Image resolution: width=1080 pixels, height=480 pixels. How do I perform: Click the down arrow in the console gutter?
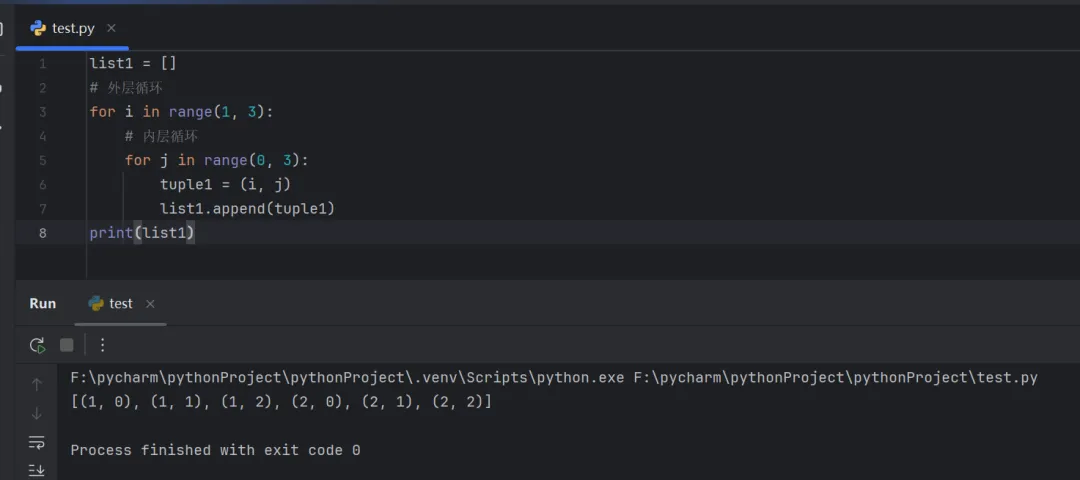tap(37, 413)
